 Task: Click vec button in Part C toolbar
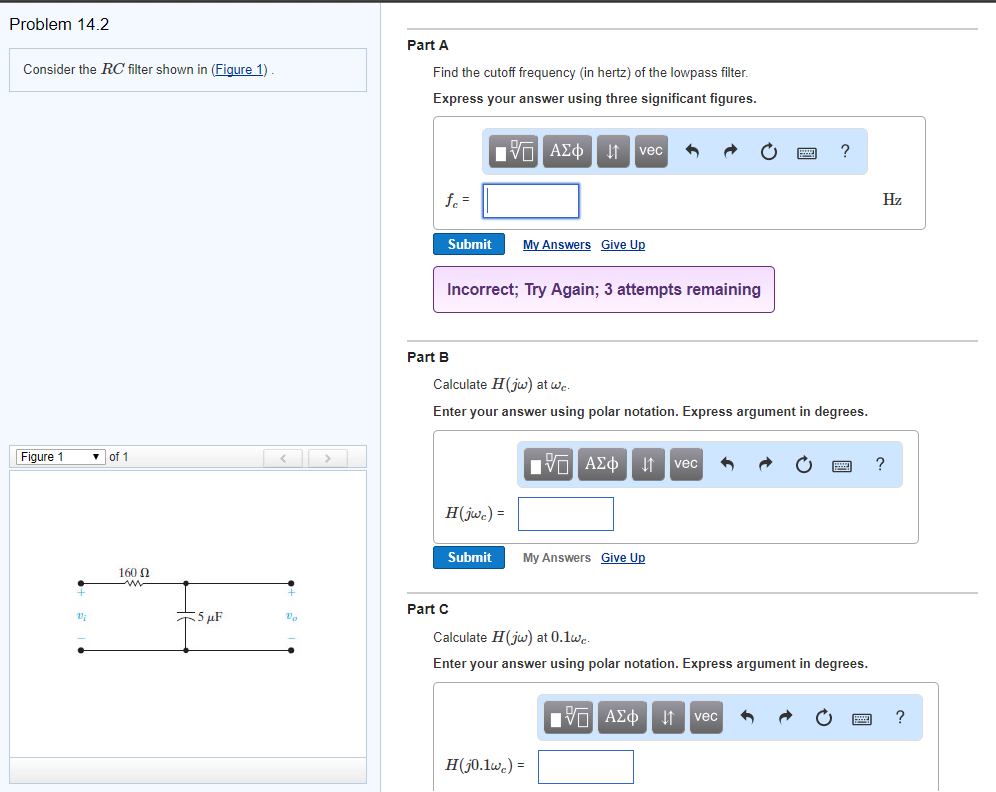tap(706, 717)
